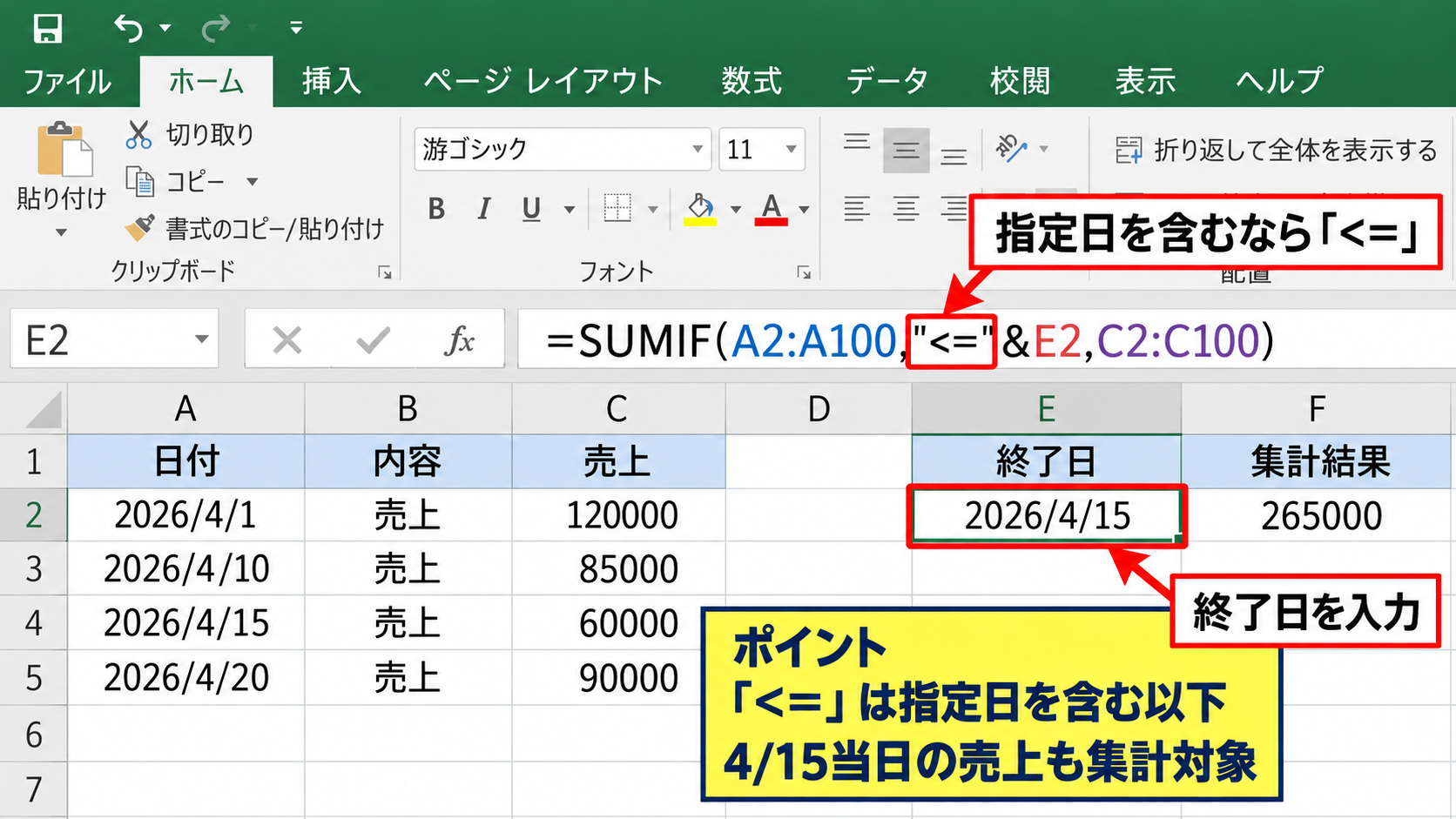Screen dimensions: 1456x819
Task: Undo the last action
Action: tap(129, 28)
